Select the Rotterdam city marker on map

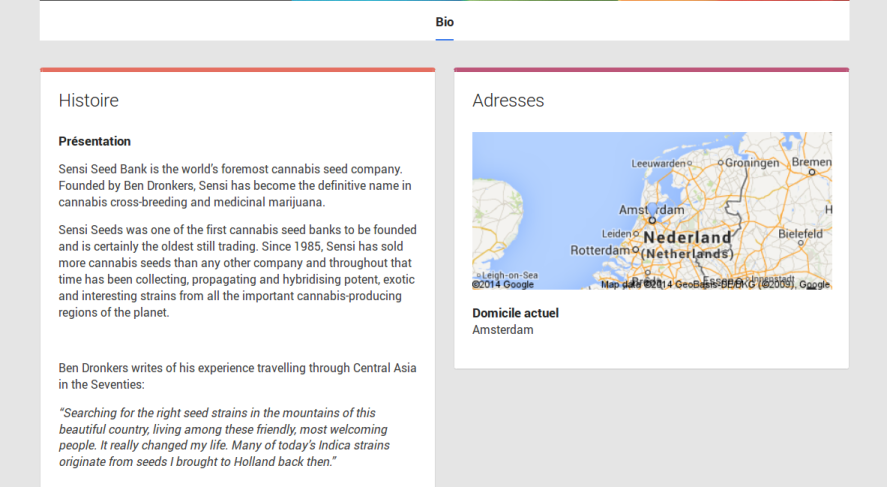636,250
